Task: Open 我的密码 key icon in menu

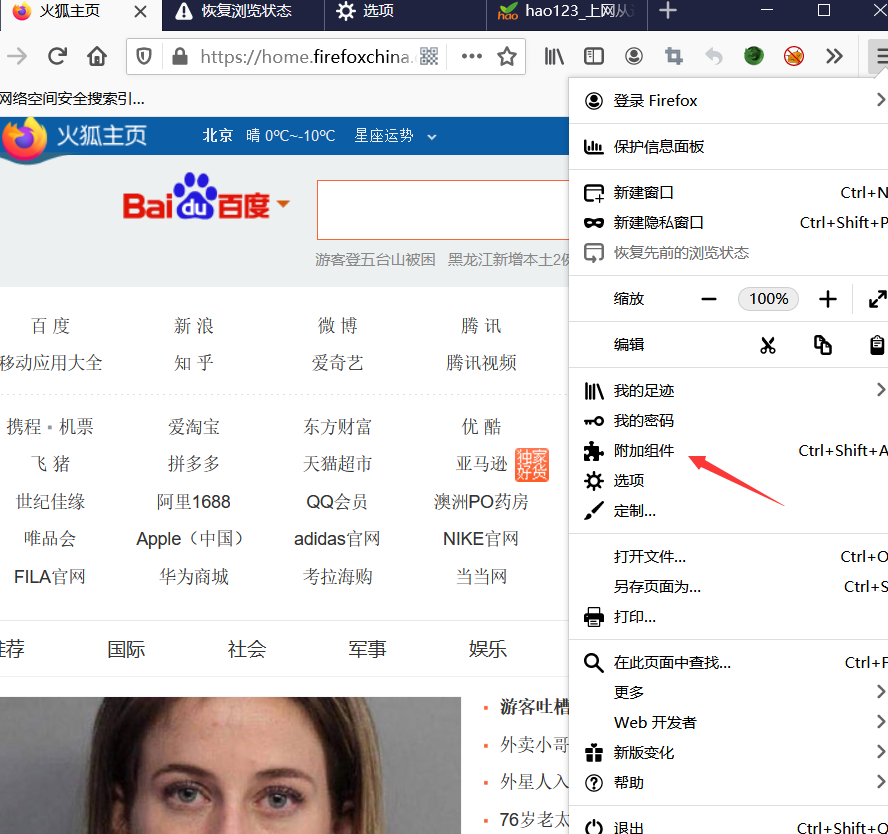Action: pos(593,420)
